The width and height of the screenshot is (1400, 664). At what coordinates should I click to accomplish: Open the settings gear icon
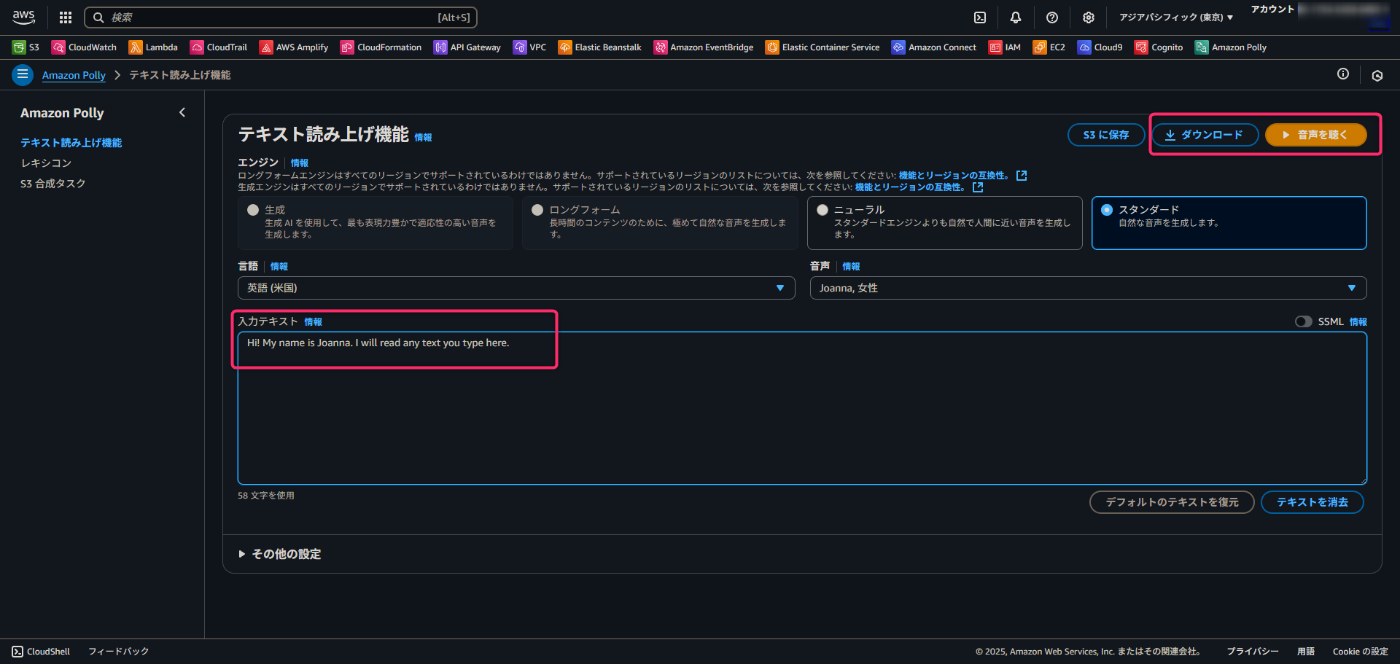coord(1088,17)
